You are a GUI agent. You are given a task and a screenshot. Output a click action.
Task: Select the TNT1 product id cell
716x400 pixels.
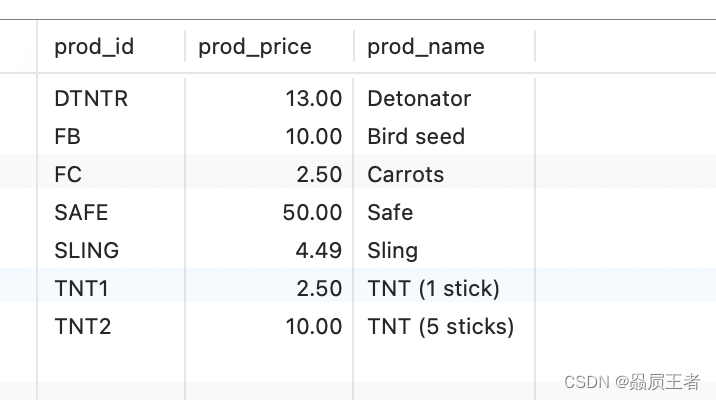pos(81,289)
